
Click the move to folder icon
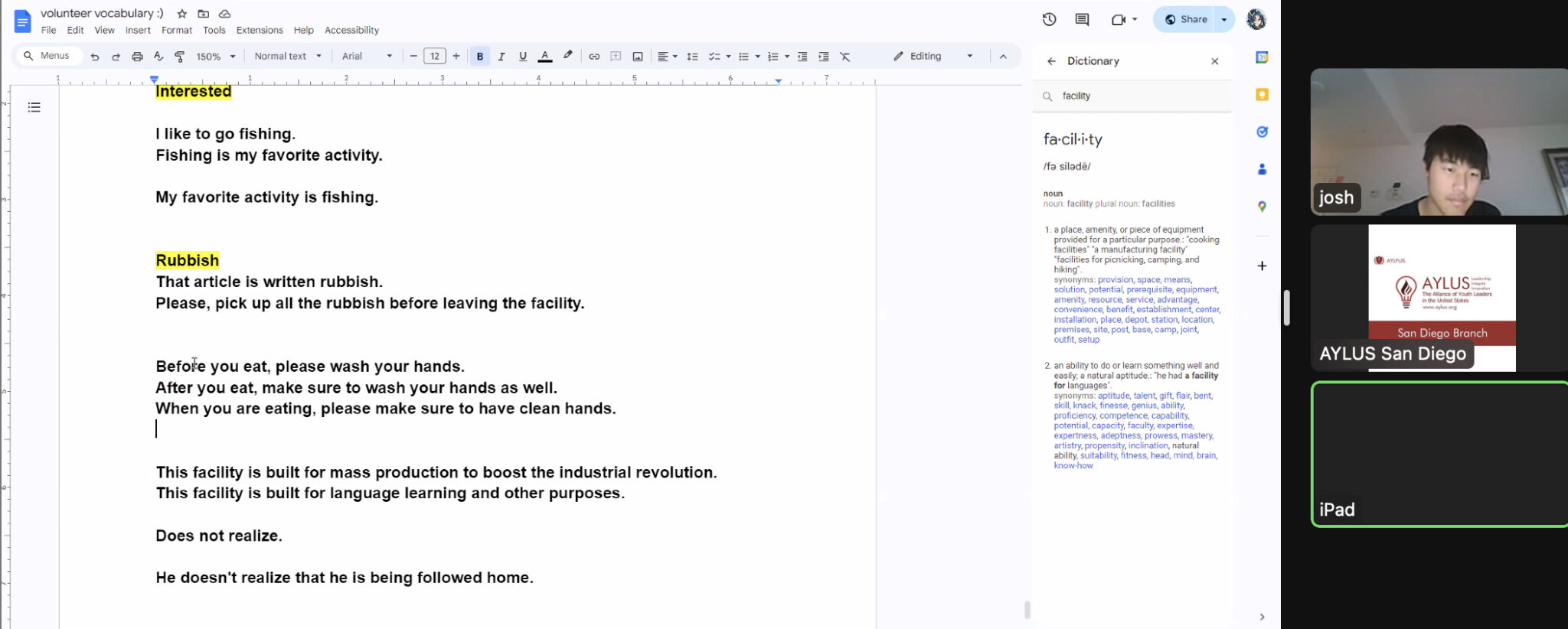tap(203, 14)
